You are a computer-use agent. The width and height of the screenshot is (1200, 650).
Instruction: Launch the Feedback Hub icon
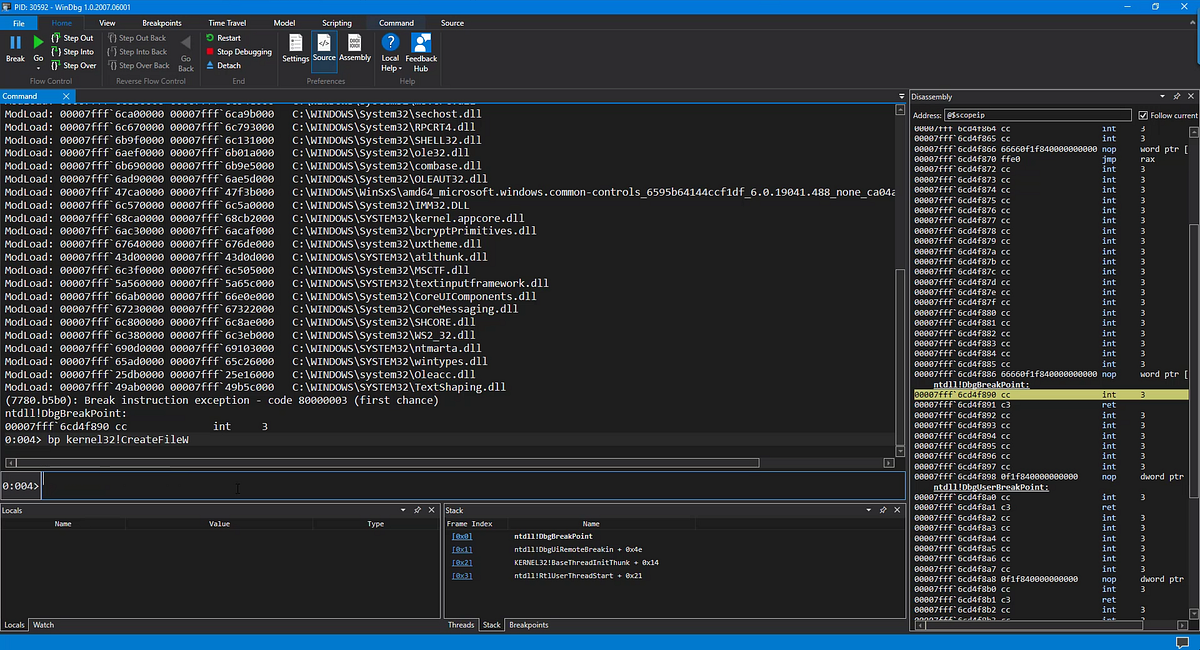point(421,44)
